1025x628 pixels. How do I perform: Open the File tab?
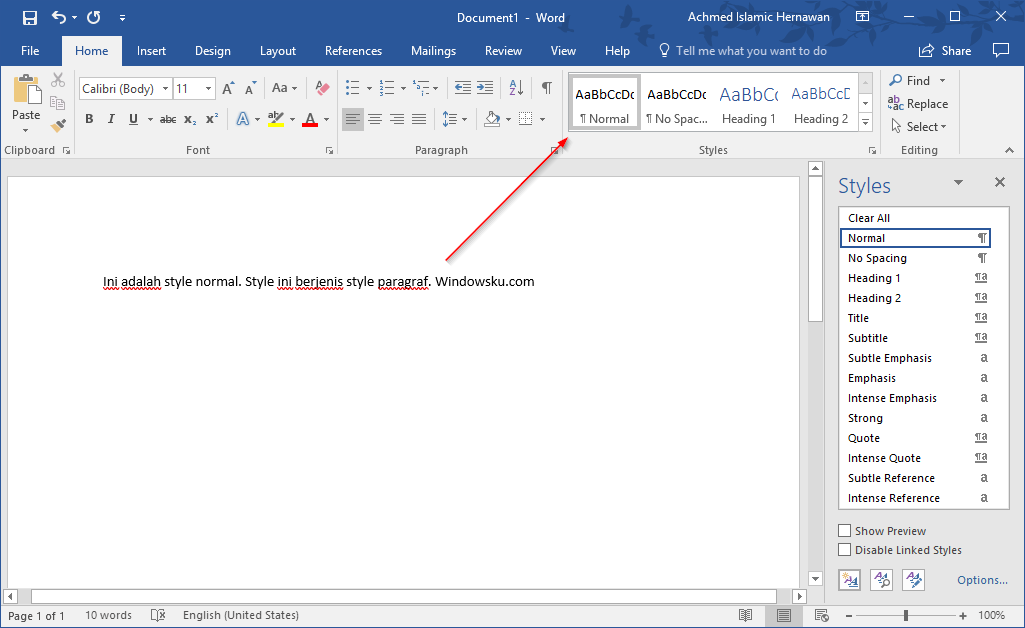[30, 51]
